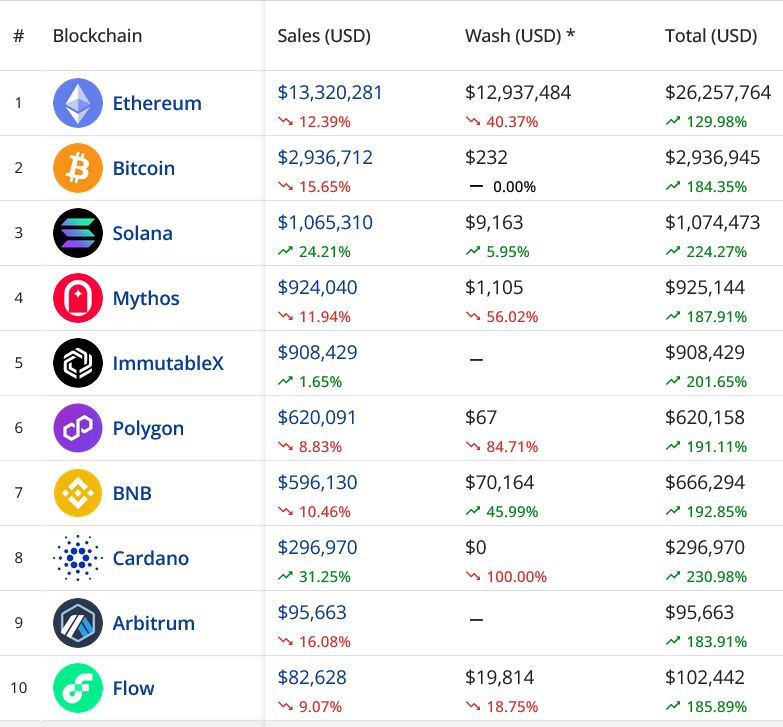Click the orange Bitcoin logo icon
The height and width of the screenshot is (727, 783).
click(x=78, y=168)
